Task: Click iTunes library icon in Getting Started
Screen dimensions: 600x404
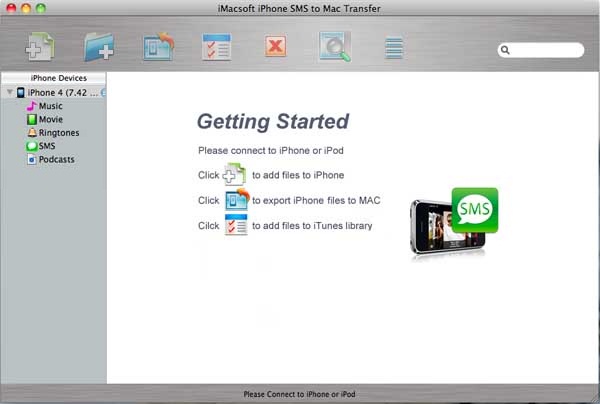Action: pyautogui.click(x=236, y=225)
